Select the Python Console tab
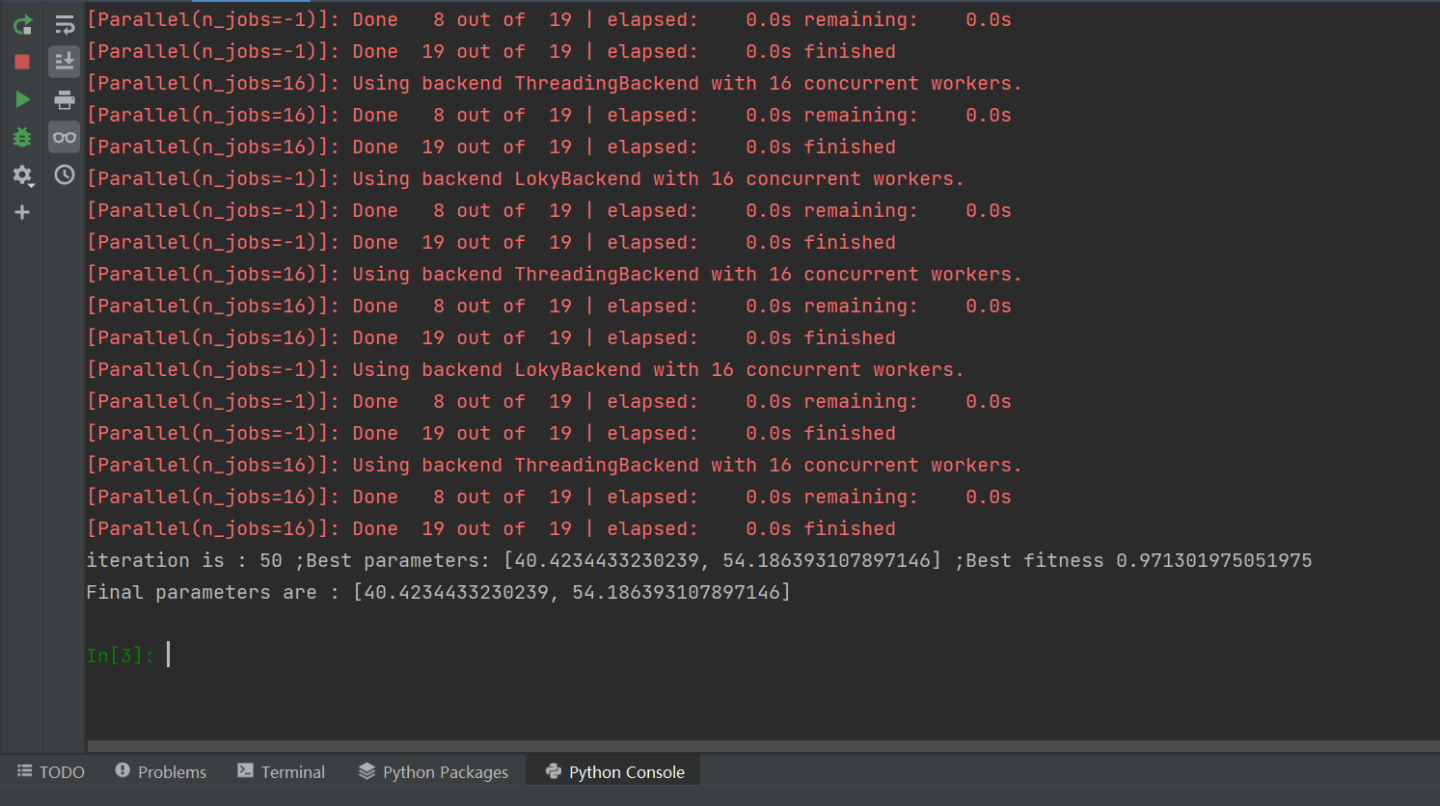 [x=615, y=772]
